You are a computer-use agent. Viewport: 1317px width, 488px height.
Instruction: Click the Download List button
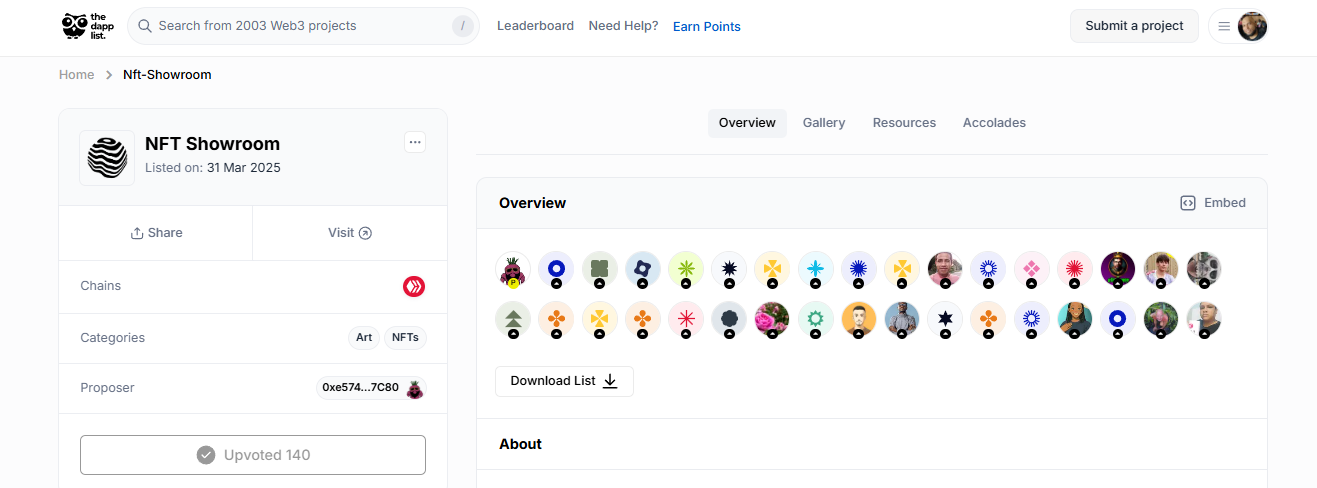(564, 381)
